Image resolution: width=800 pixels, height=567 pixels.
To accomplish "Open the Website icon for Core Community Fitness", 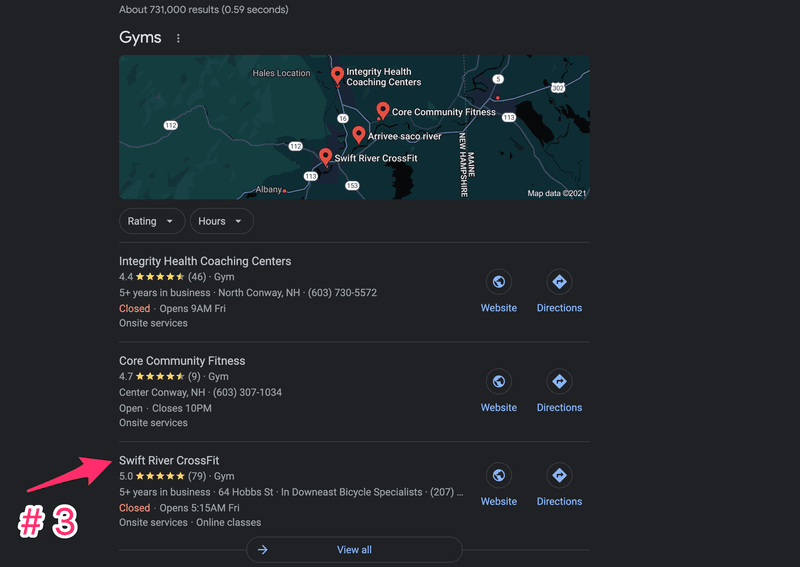I will (498, 381).
